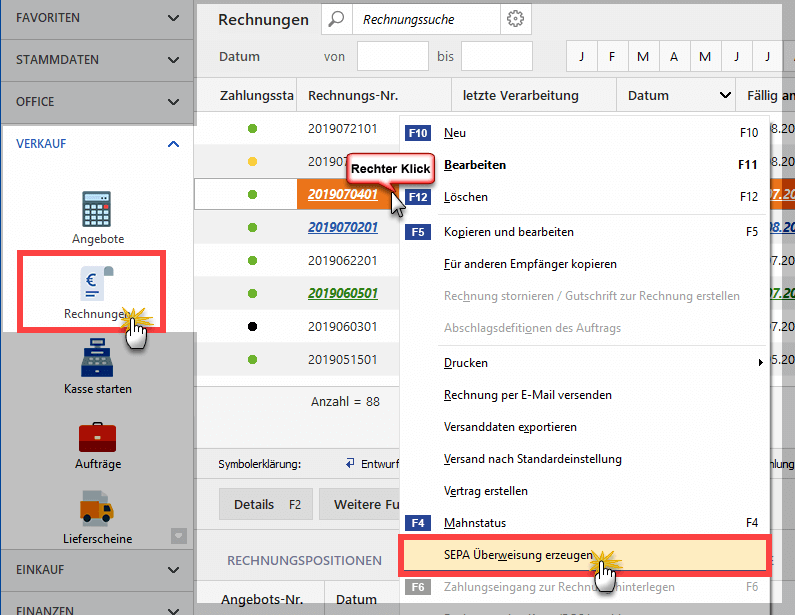Screen dimensions: 795x615
Task: Click yellow status dot in second row
Action: 252,162
